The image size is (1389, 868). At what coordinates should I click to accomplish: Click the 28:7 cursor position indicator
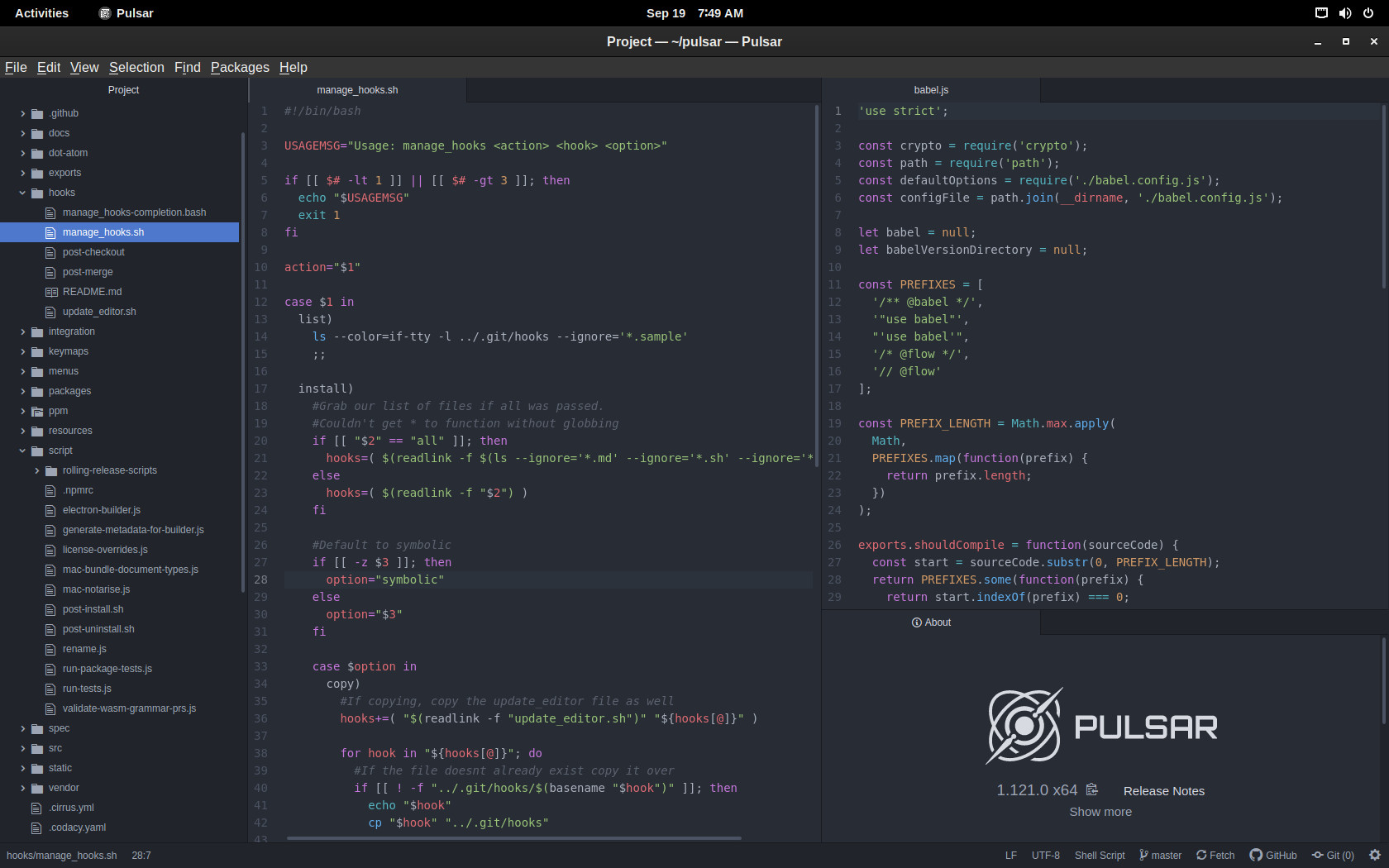point(141,856)
